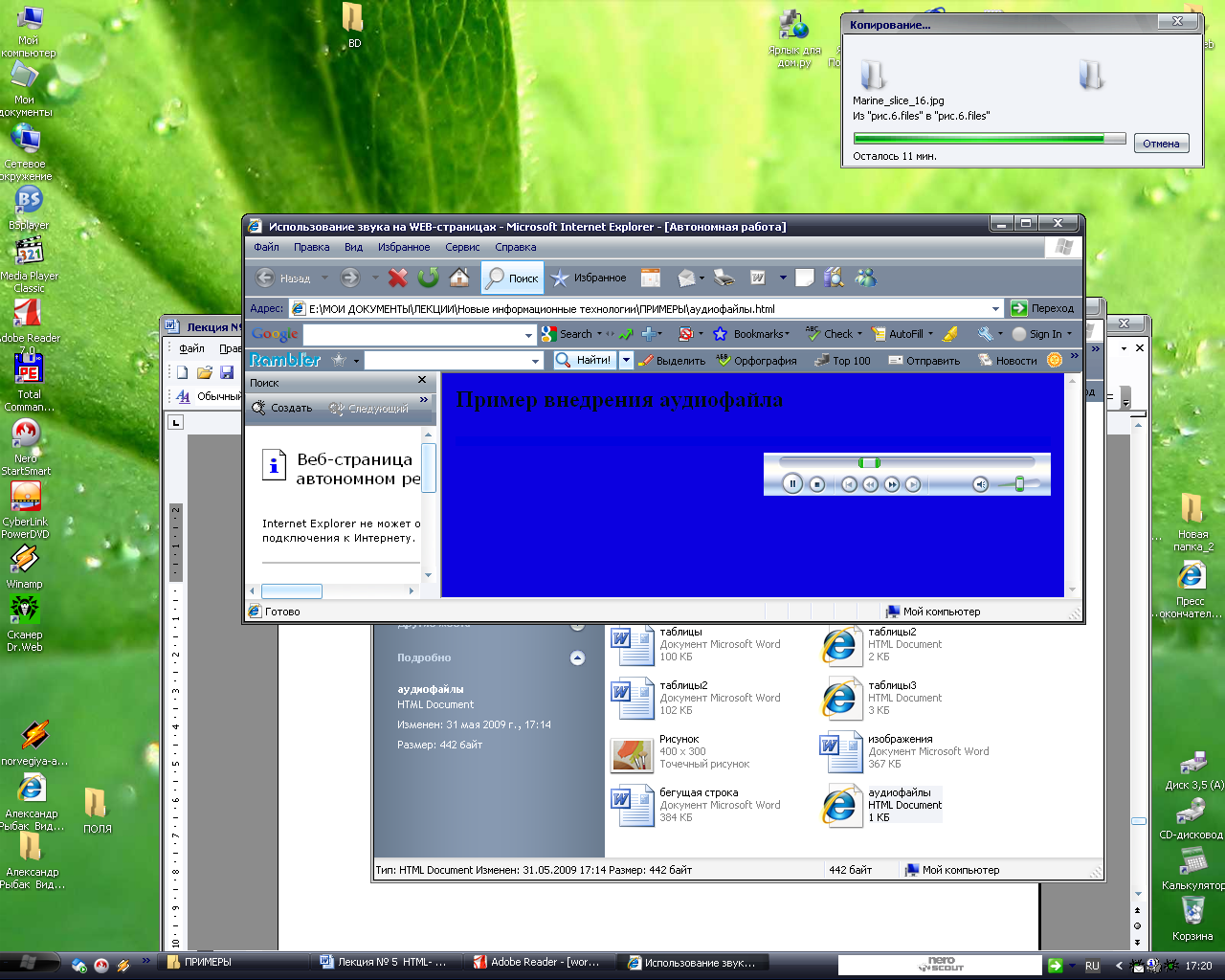Click the Total Commander desktop icon
1225x980 pixels.
(29, 382)
